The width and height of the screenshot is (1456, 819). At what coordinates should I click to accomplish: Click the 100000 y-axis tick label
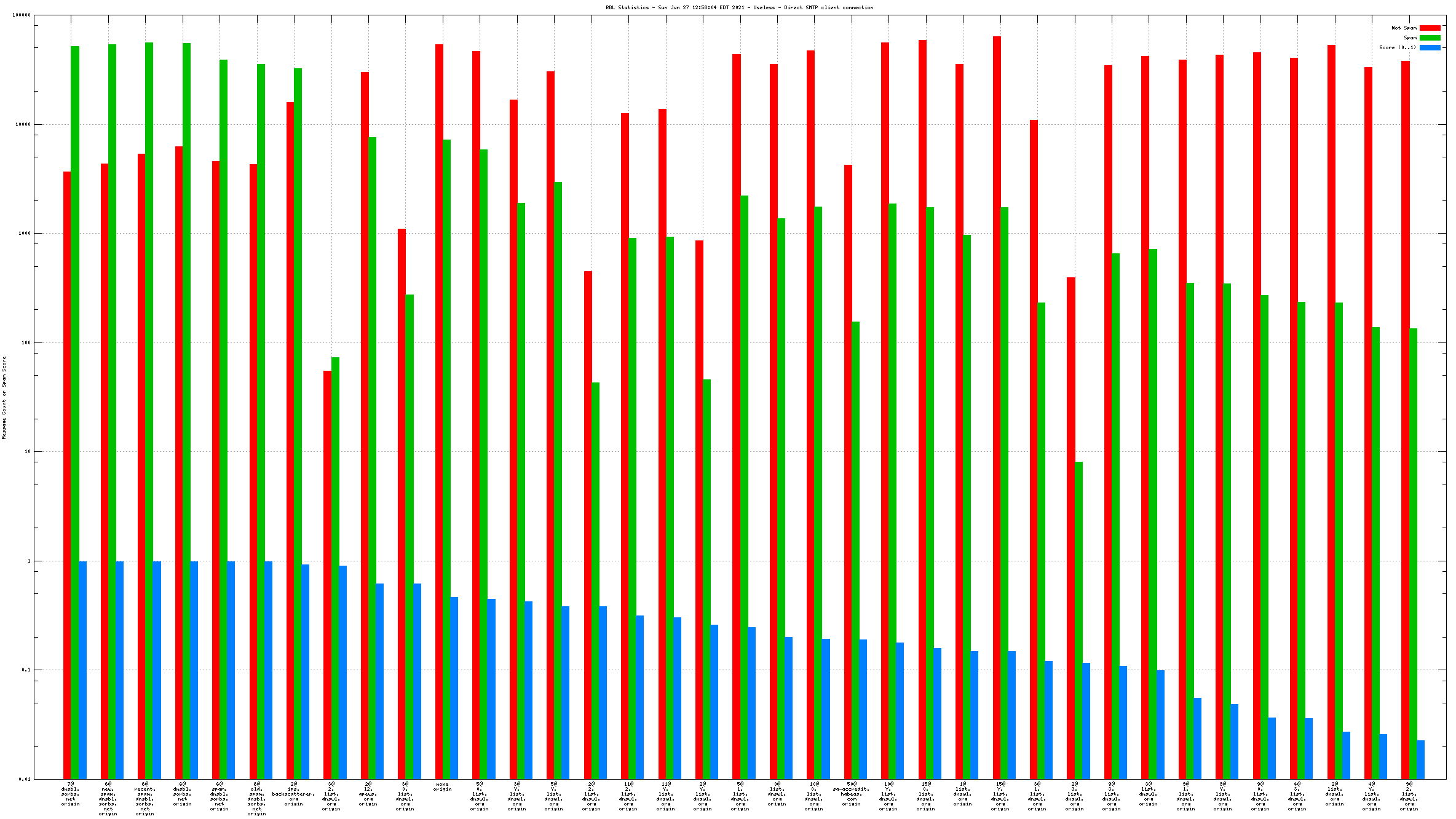click(x=22, y=15)
